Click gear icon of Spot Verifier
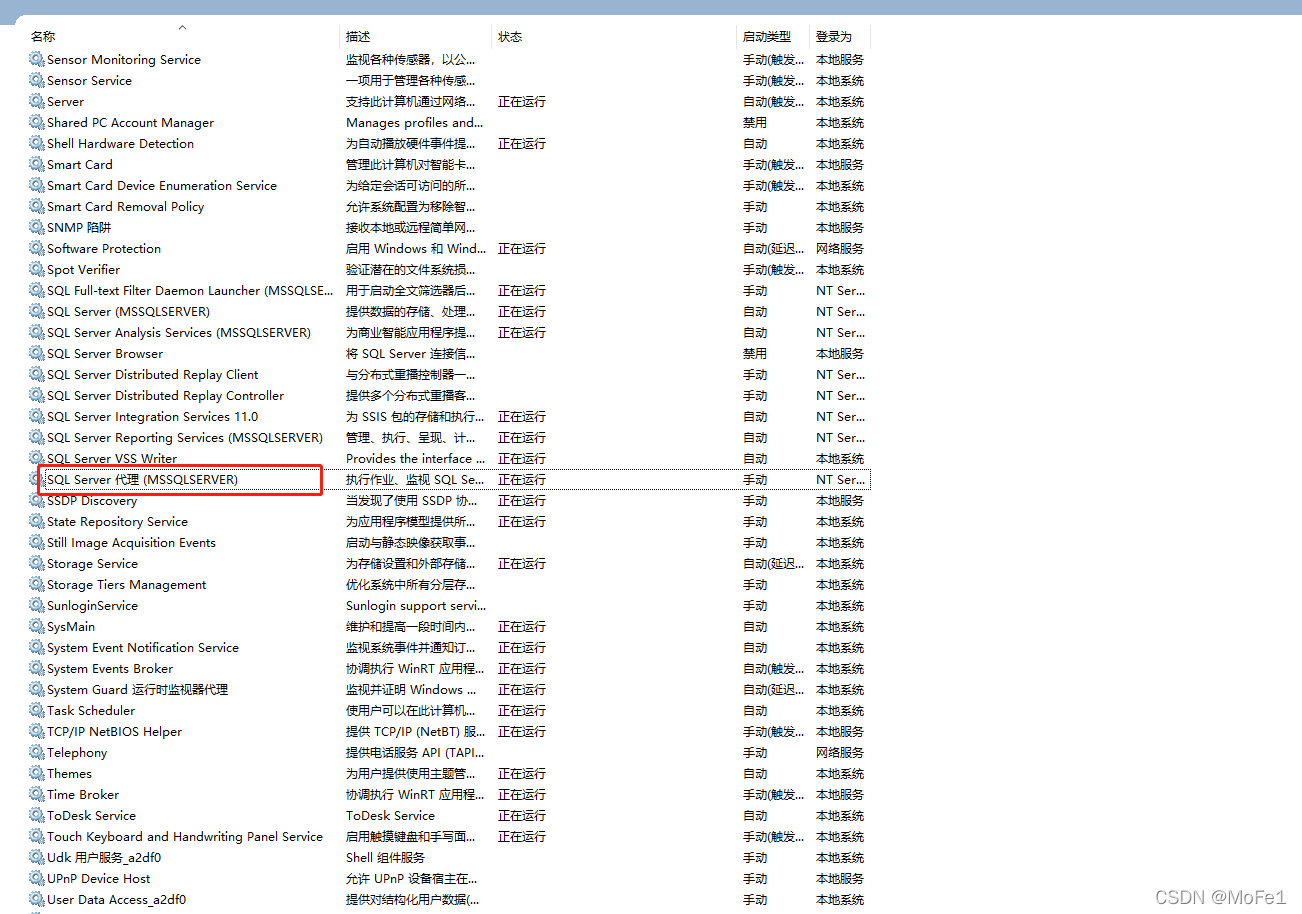The image size is (1302, 914). (x=37, y=269)
